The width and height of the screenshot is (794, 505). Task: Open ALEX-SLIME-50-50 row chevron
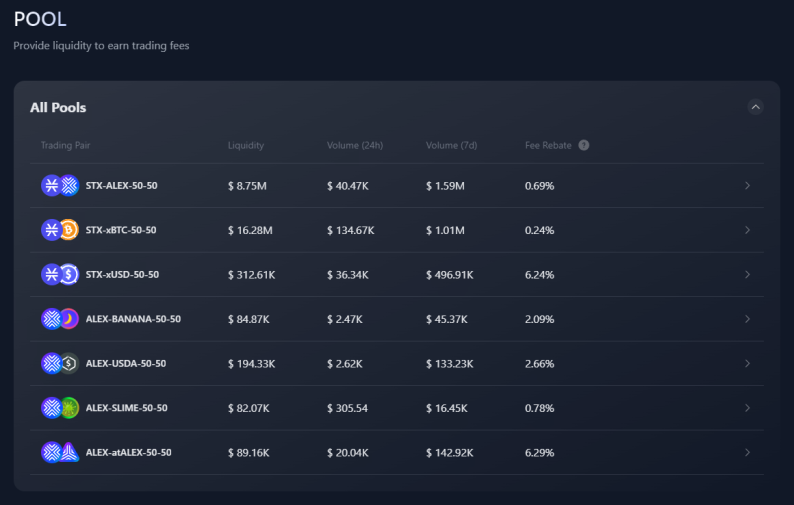(x=747, y=408)
